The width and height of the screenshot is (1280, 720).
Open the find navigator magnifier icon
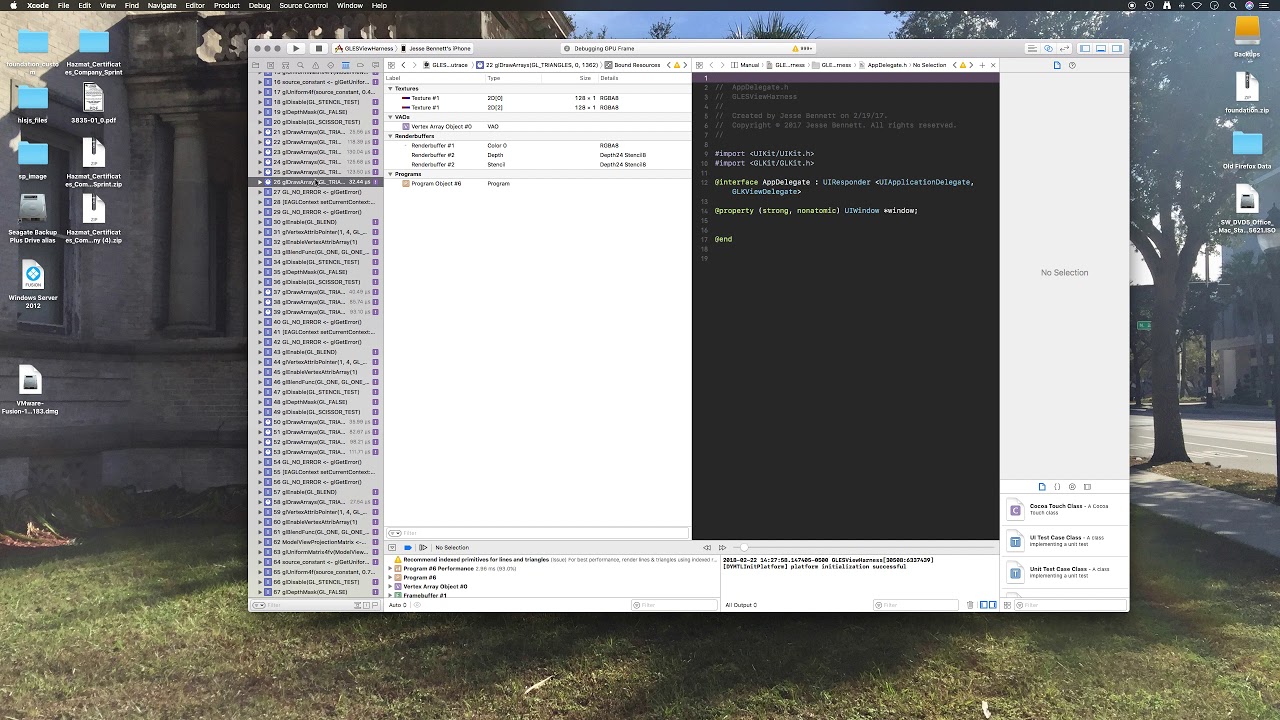[x=301, y=65]
